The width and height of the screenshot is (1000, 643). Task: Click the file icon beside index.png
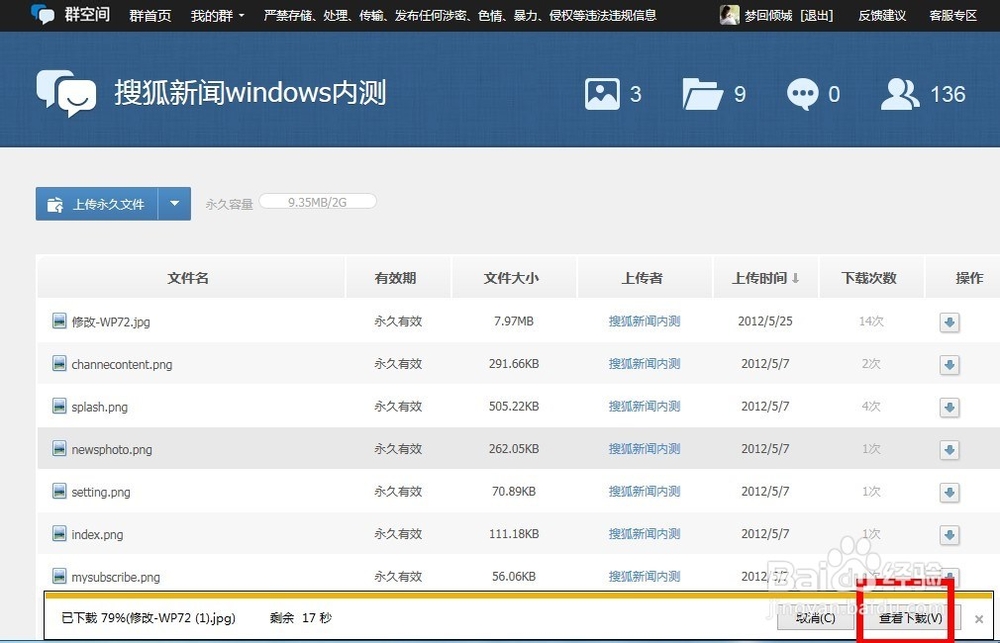pos(58,534)
